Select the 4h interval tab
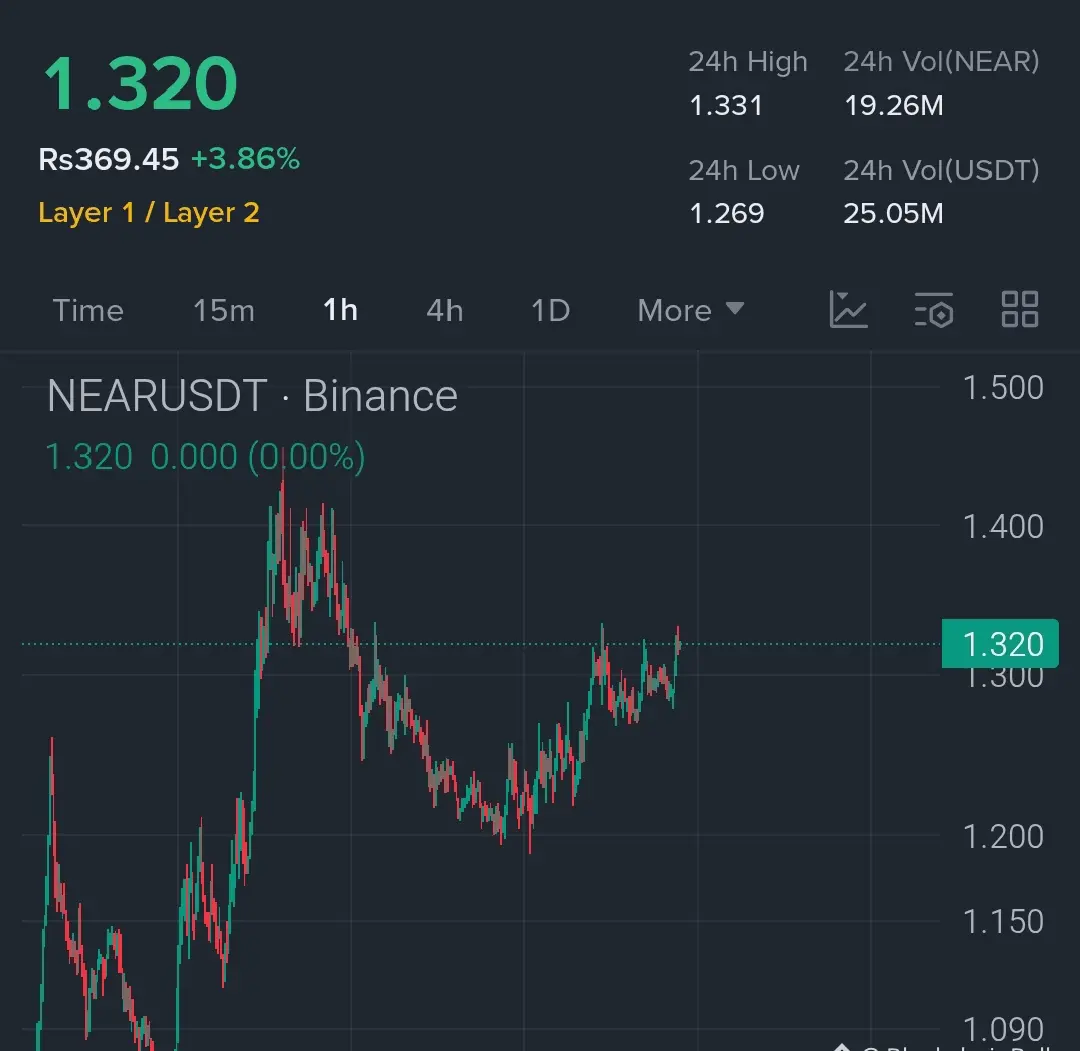 444,311
